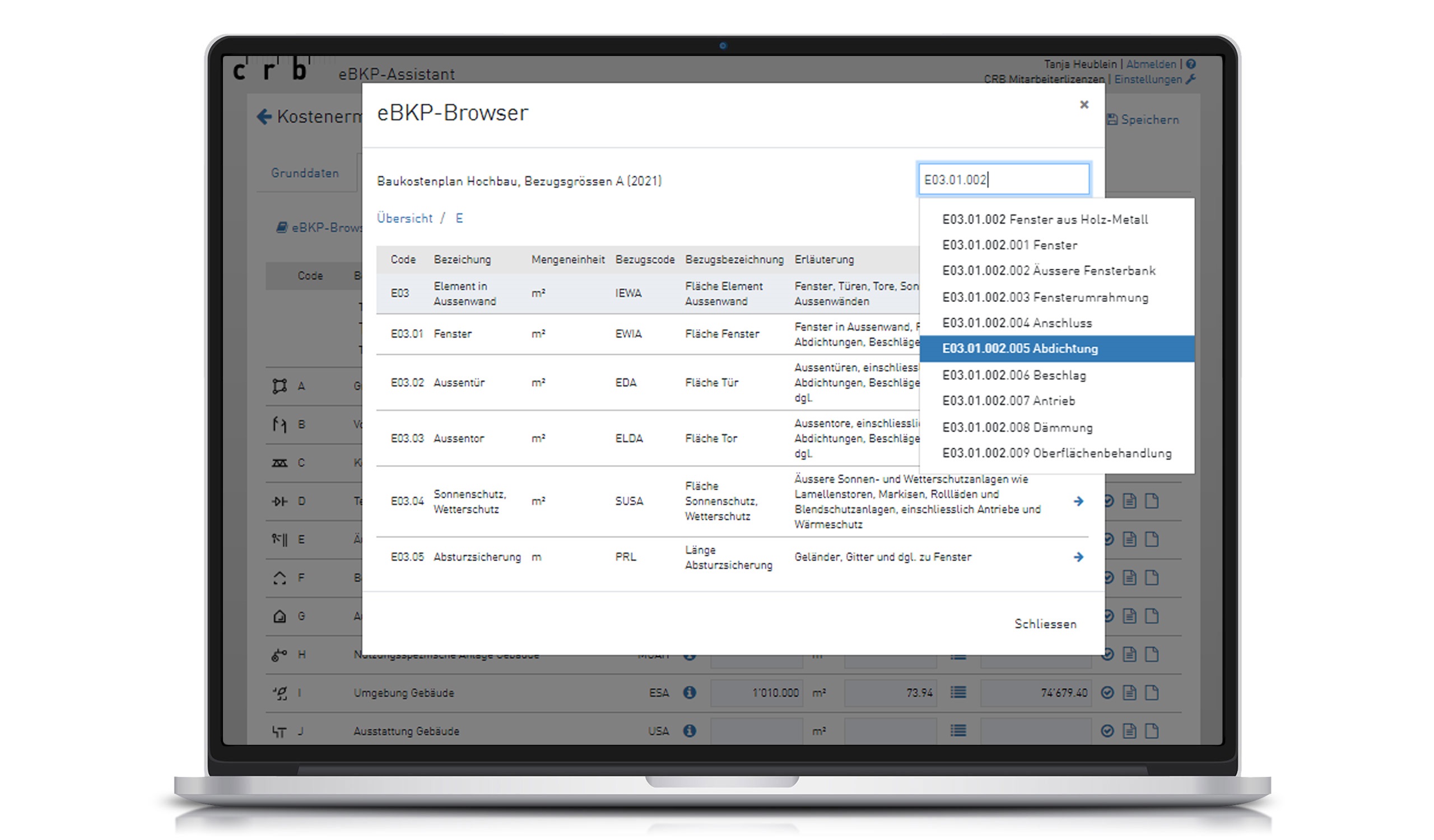1434x840 pixels.
Task: Select E03.01.002.007 Antrieb suggestion
Action: (x=1056, y=401)
